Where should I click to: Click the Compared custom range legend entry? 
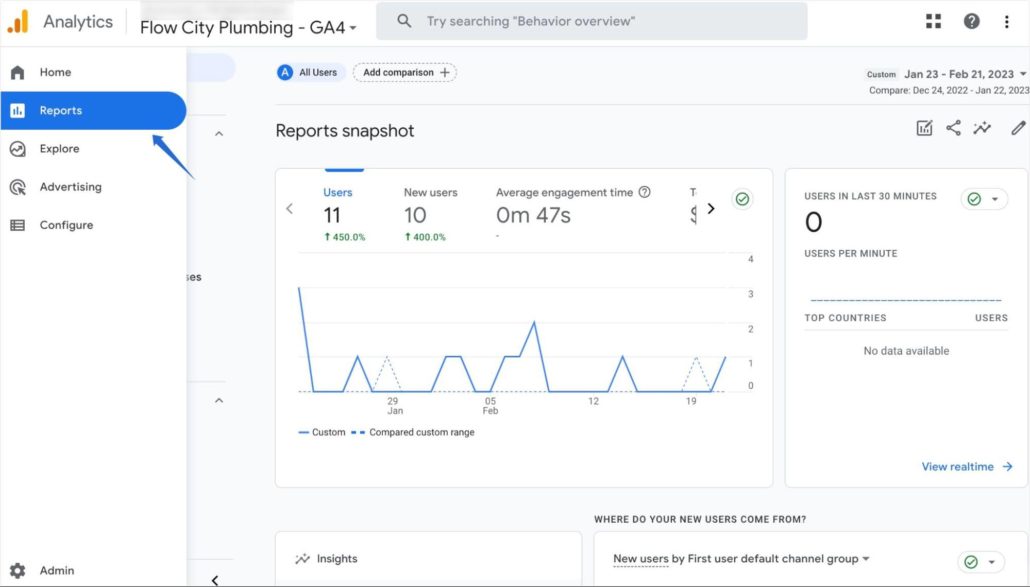point(413,432)
